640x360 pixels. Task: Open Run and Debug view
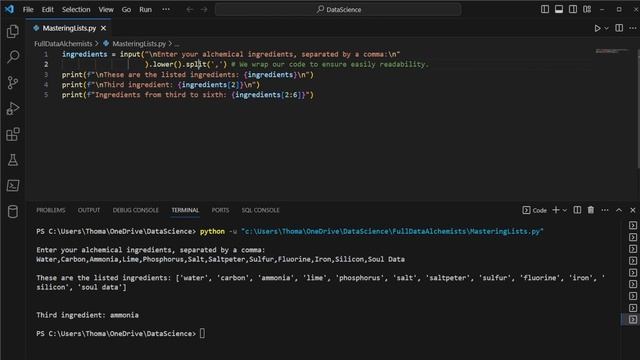(x=13, y=109)
